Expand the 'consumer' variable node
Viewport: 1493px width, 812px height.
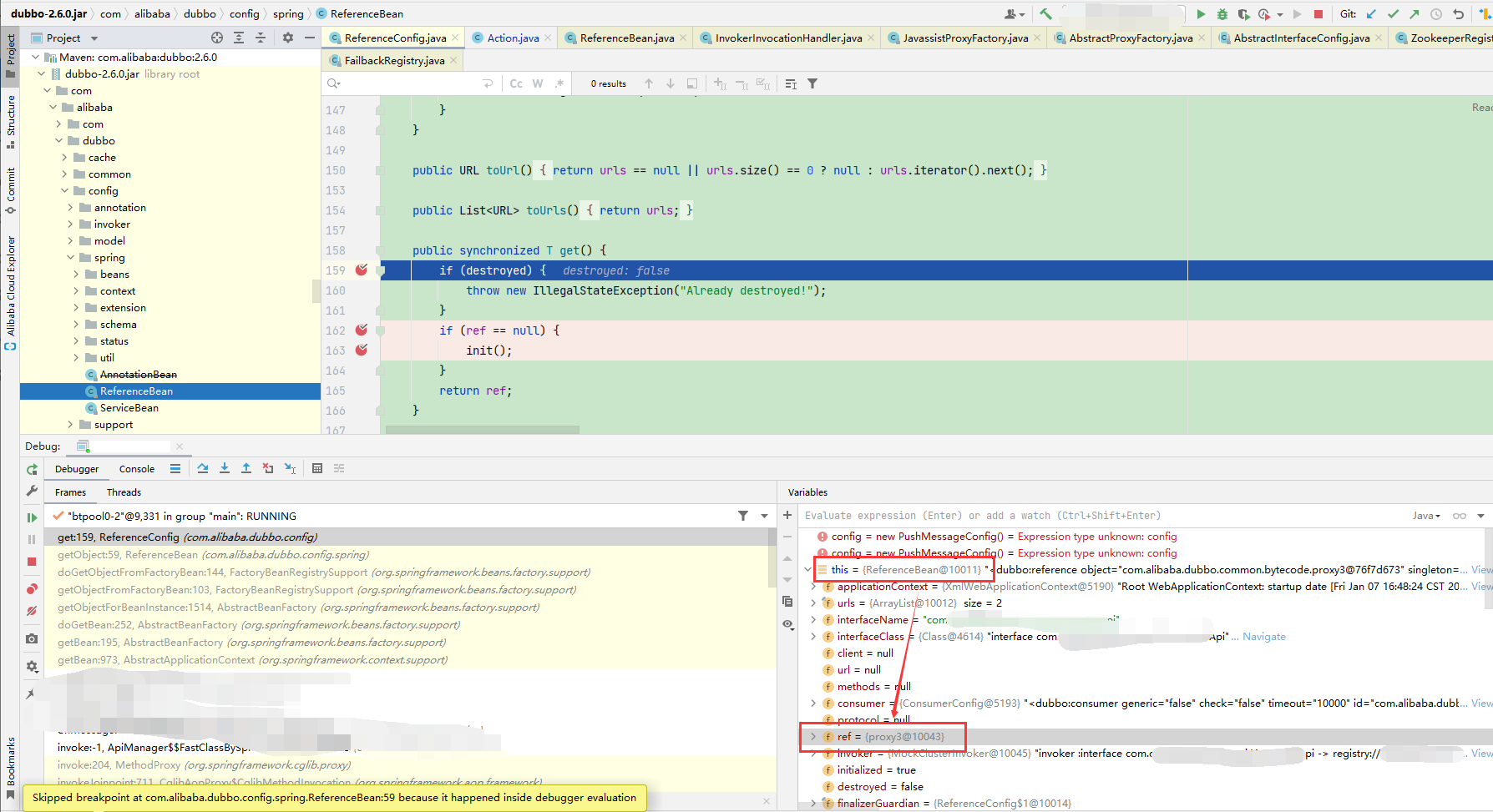click(x=813, y=704)
